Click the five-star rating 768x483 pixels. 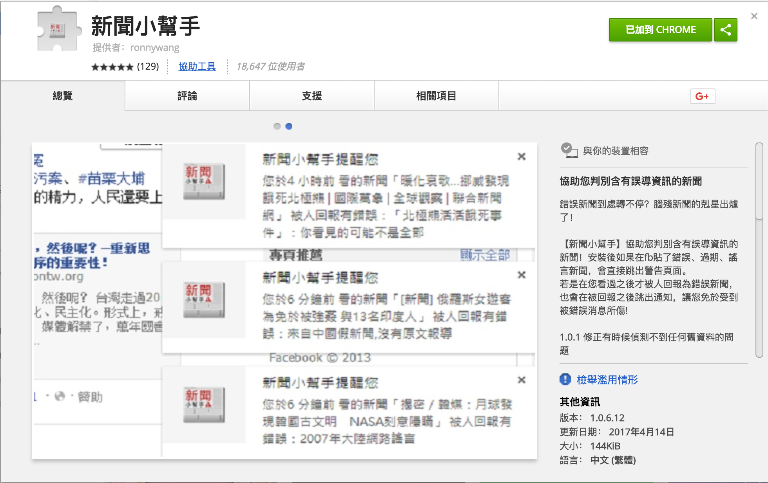pyautogui.click(x=112, y=67)
